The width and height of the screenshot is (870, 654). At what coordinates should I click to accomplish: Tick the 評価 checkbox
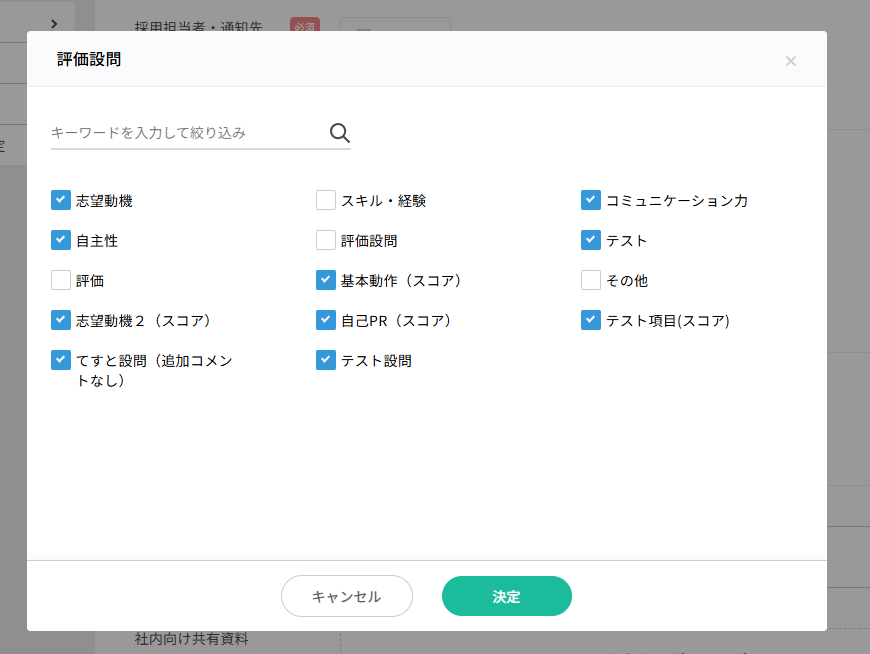[61, 280]
